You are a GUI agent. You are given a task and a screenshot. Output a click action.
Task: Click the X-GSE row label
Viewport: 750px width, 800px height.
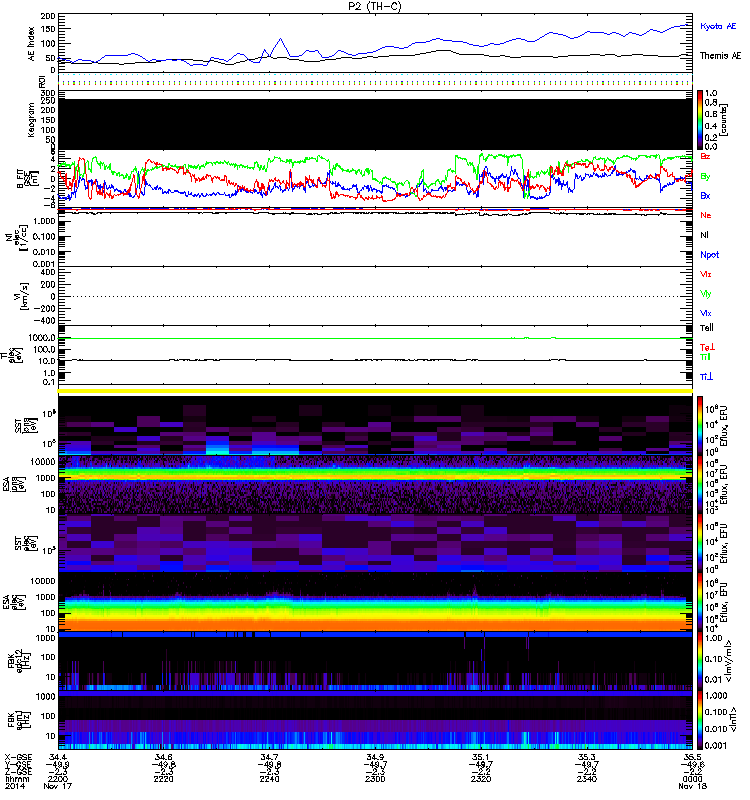18,757
